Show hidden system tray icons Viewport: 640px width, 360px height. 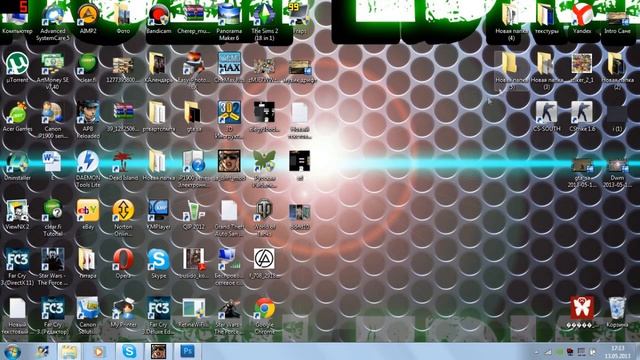click(537, 352)
